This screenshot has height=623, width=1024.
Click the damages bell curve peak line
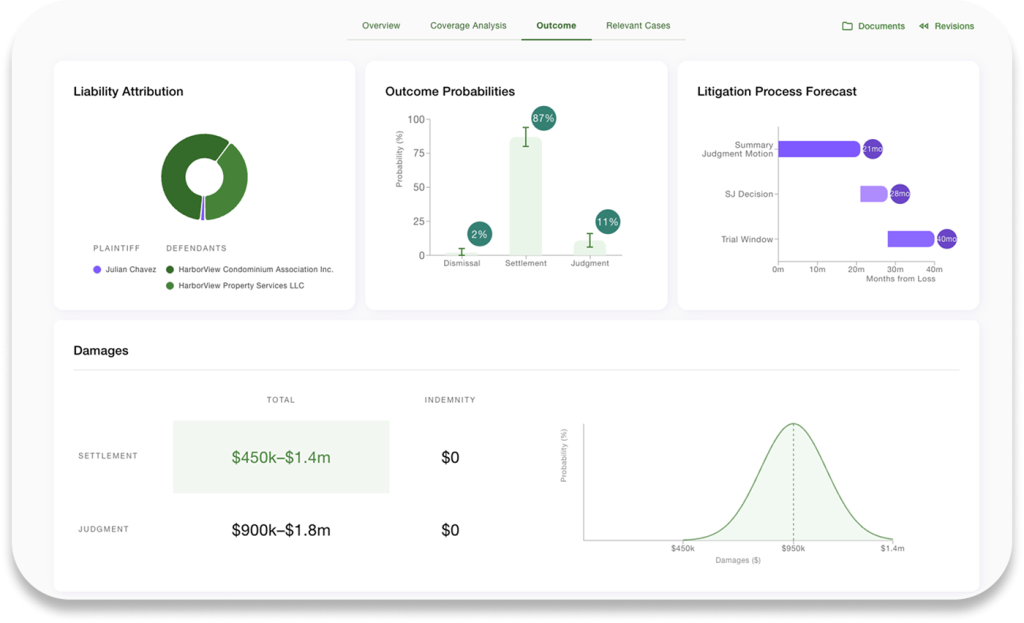point(794,480)
